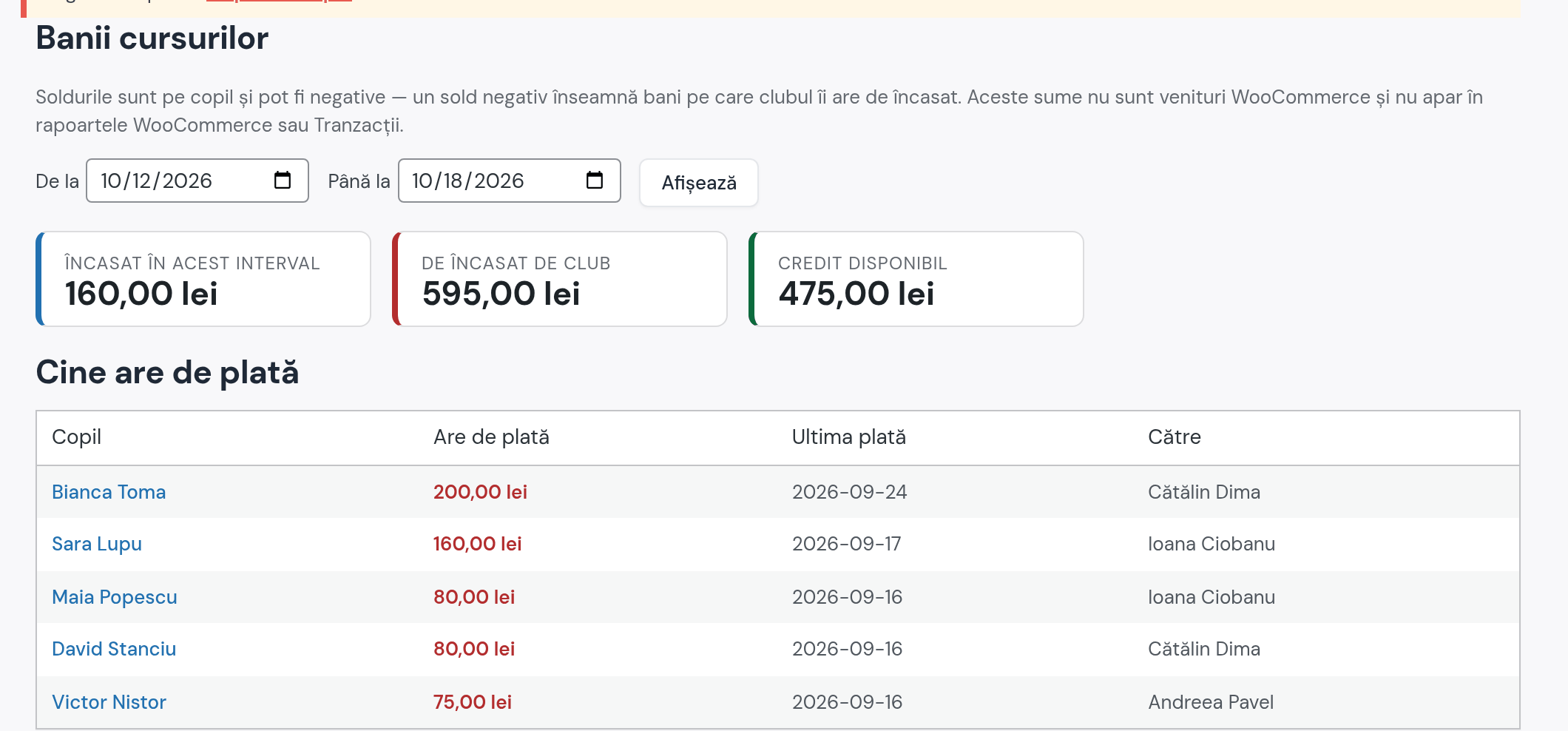
Task: Open Sara Lupu's profile link
Action: tap(97, 544)
